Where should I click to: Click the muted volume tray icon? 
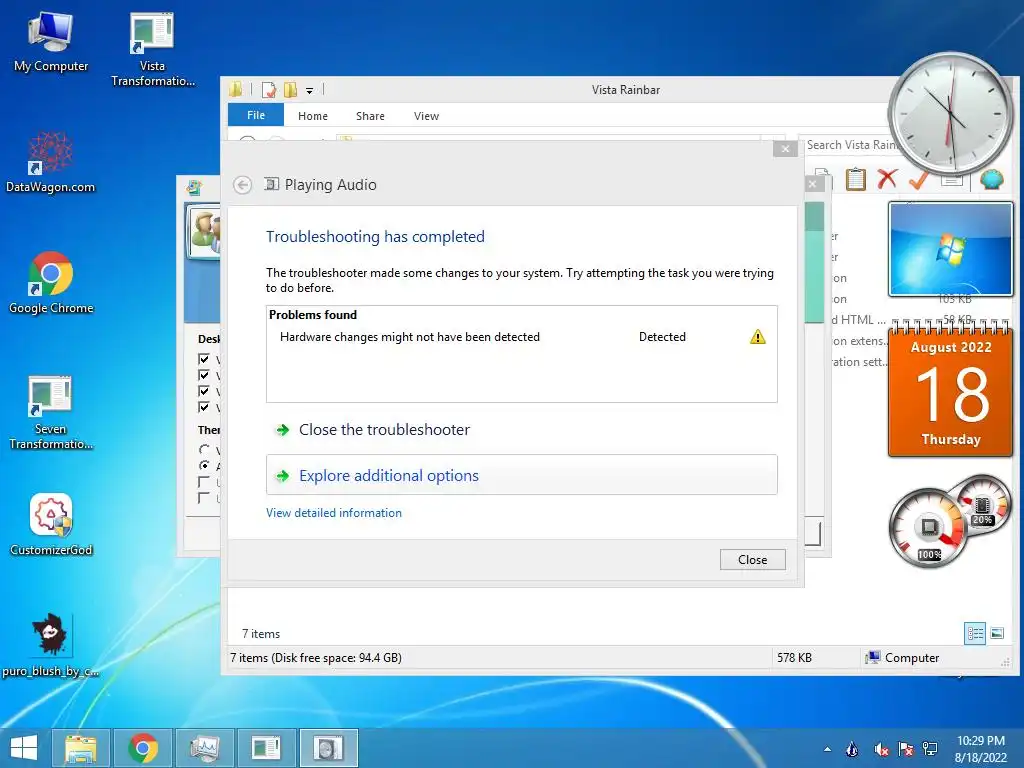coord(881,749)
